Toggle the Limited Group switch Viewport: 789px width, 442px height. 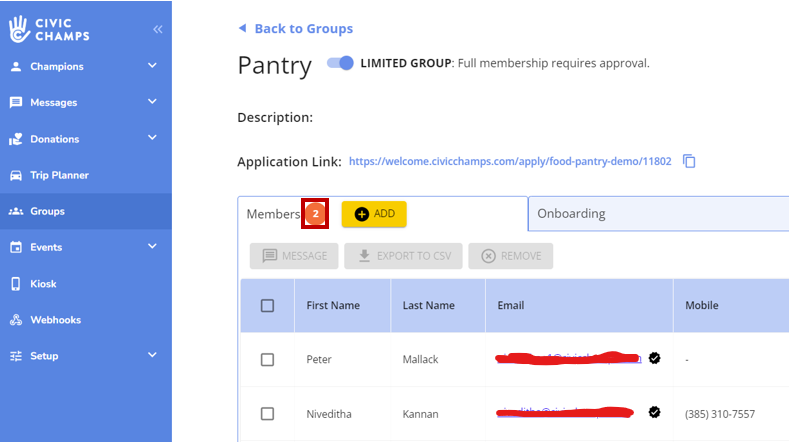click(340, 63)
